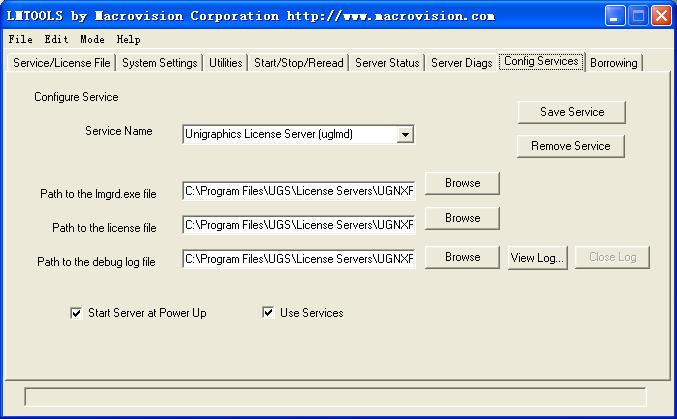The width and height of the screenshot is (677, 419).
Task: Browse for the license file
Action: point(462,218)
